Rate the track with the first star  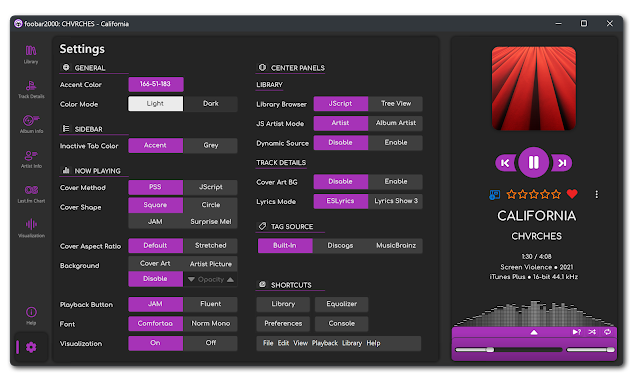511,194
